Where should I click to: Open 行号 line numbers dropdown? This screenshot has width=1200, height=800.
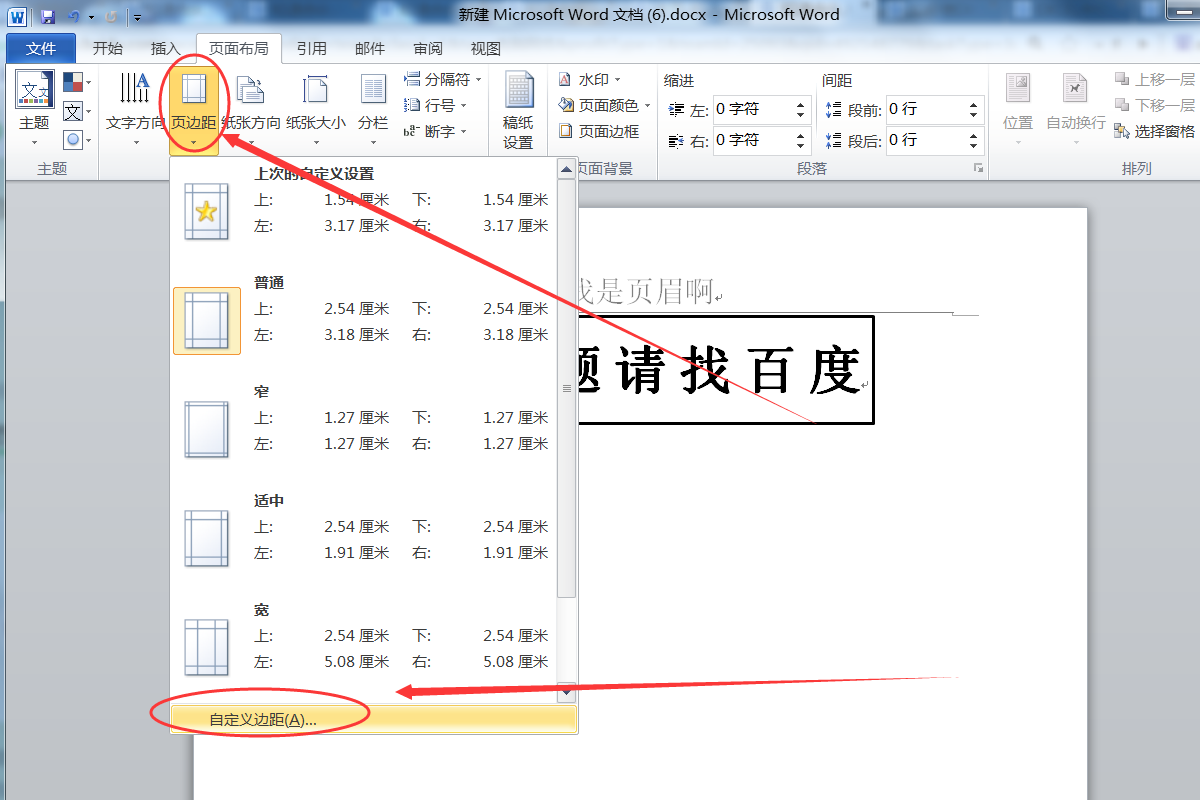coord(436,105)
